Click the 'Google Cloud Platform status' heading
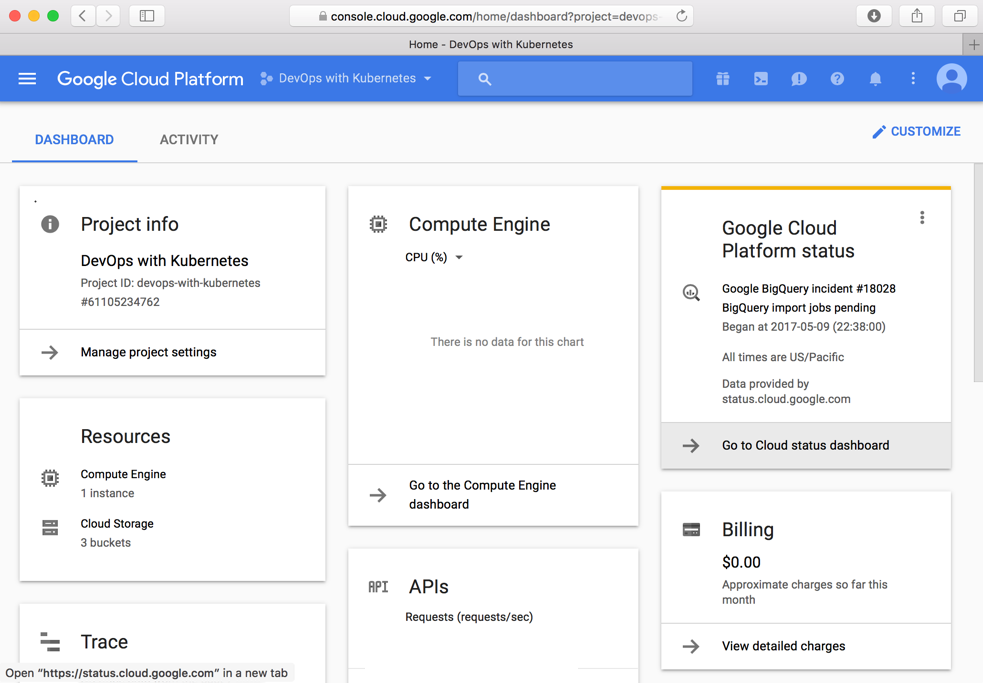This screenshot has width=983, height=683. [x=788, y=239]
